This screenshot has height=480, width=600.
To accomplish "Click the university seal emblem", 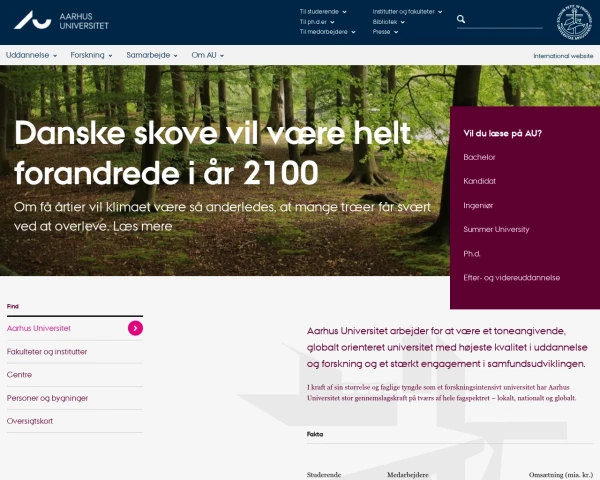I will [x=574, y=22].
